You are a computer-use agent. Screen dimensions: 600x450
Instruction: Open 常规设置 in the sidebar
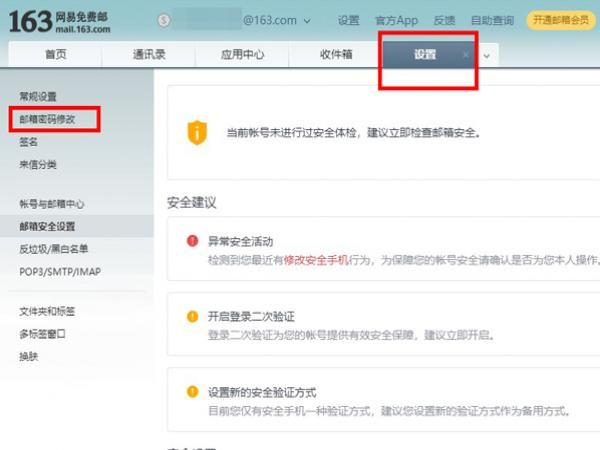point(38,96)
